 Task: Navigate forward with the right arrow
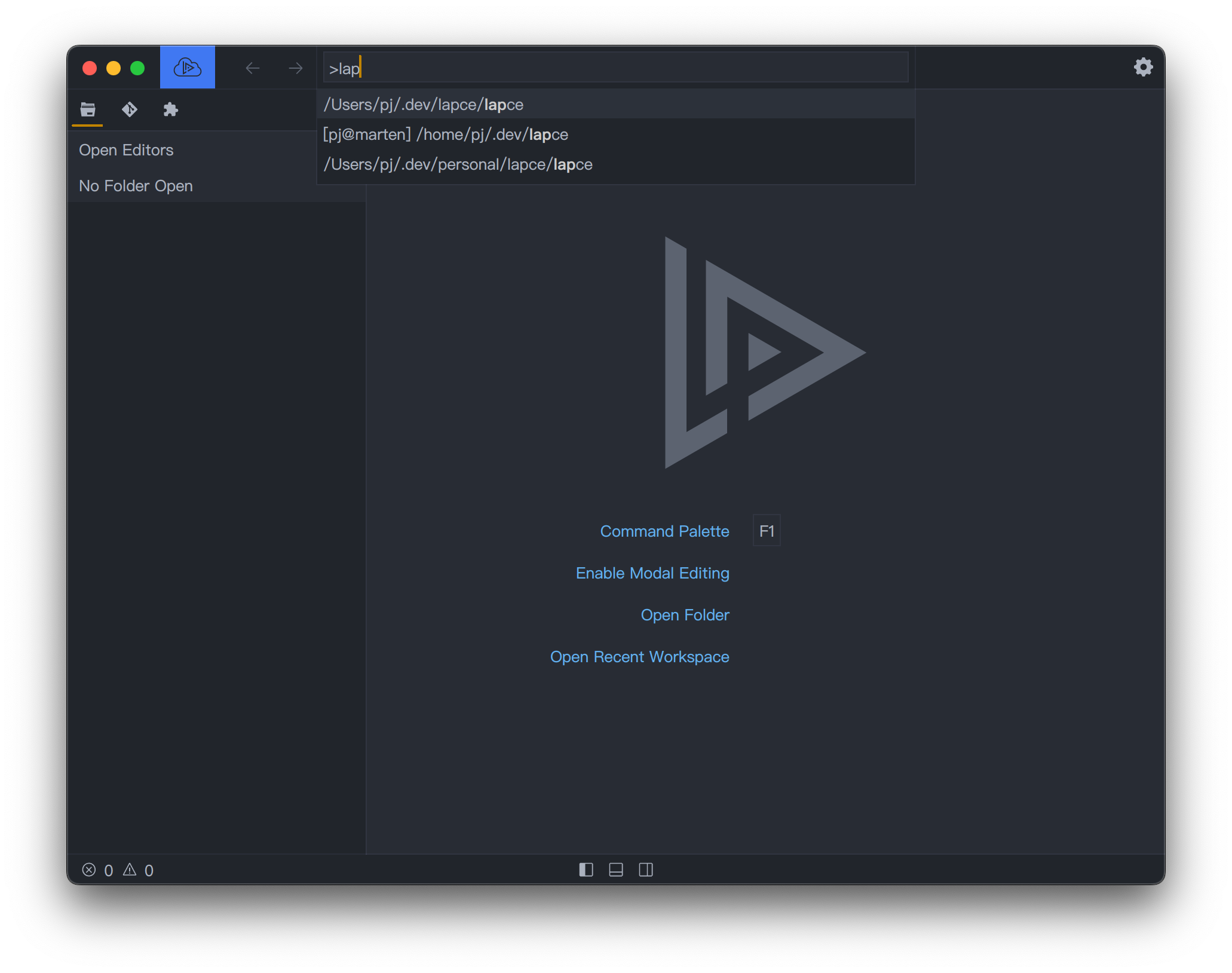click(x=295, y=68)
